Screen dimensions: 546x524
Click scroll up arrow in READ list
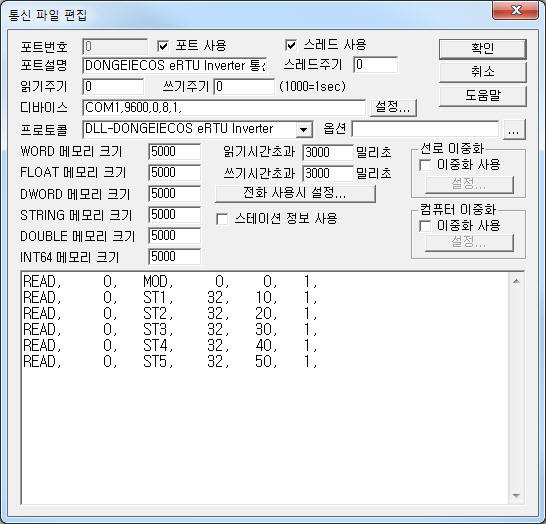coord(516,281)
